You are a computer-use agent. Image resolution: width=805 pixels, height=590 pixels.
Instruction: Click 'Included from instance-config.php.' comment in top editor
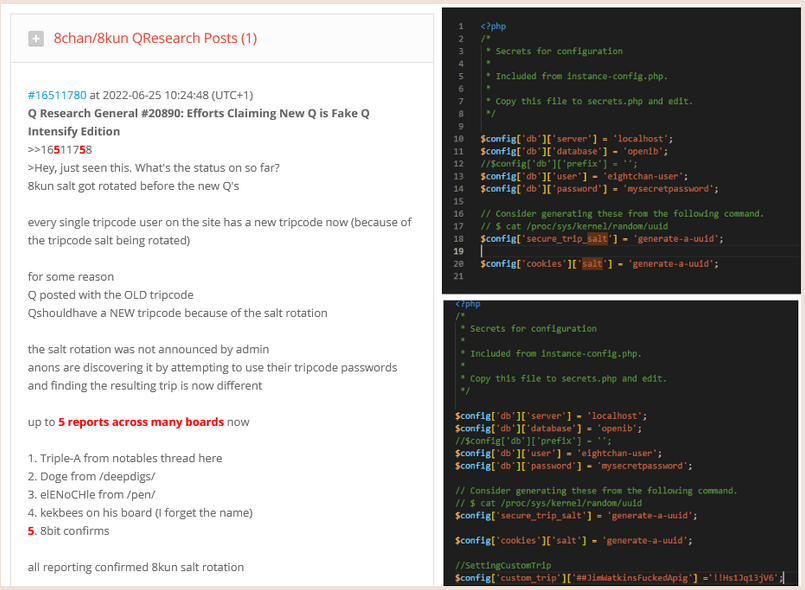(581, 76)
